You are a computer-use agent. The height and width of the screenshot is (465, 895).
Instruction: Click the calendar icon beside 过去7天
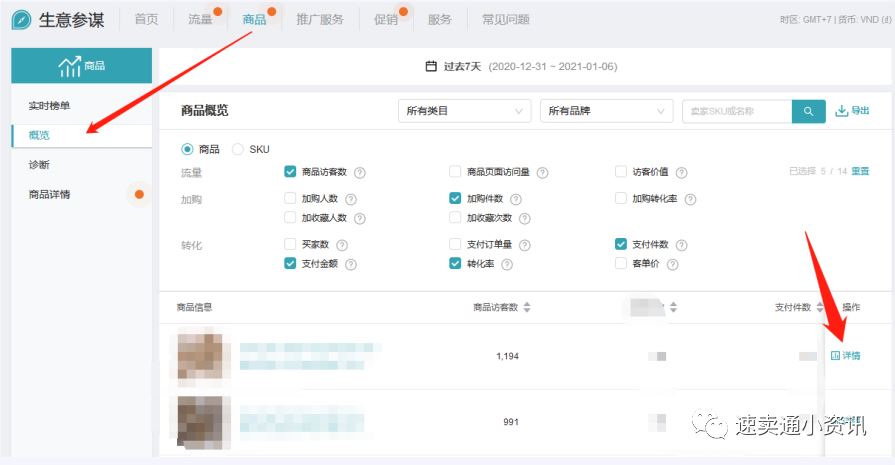[x=431, y=67]
